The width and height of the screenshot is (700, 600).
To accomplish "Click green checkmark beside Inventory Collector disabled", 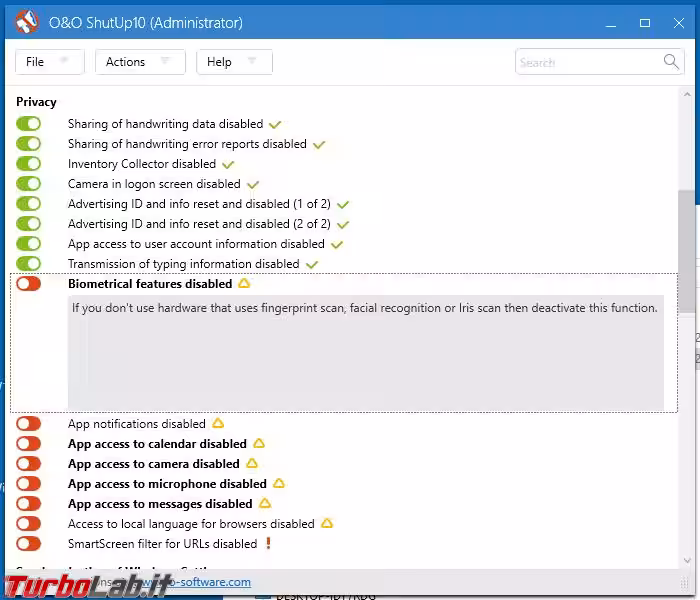I will click(228, 164).
